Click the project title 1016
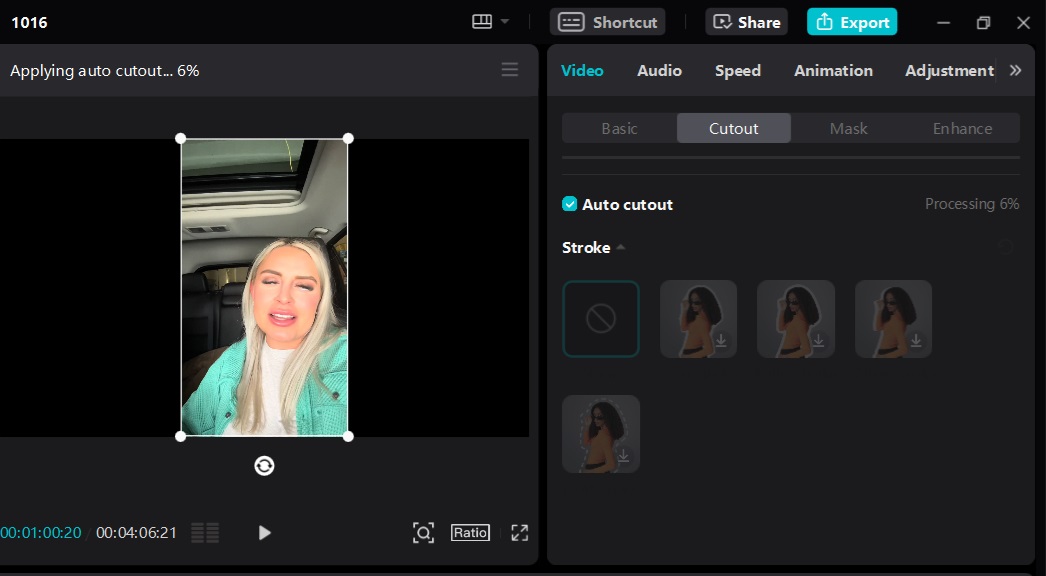The image size is (1046, 576). point(29,22)
